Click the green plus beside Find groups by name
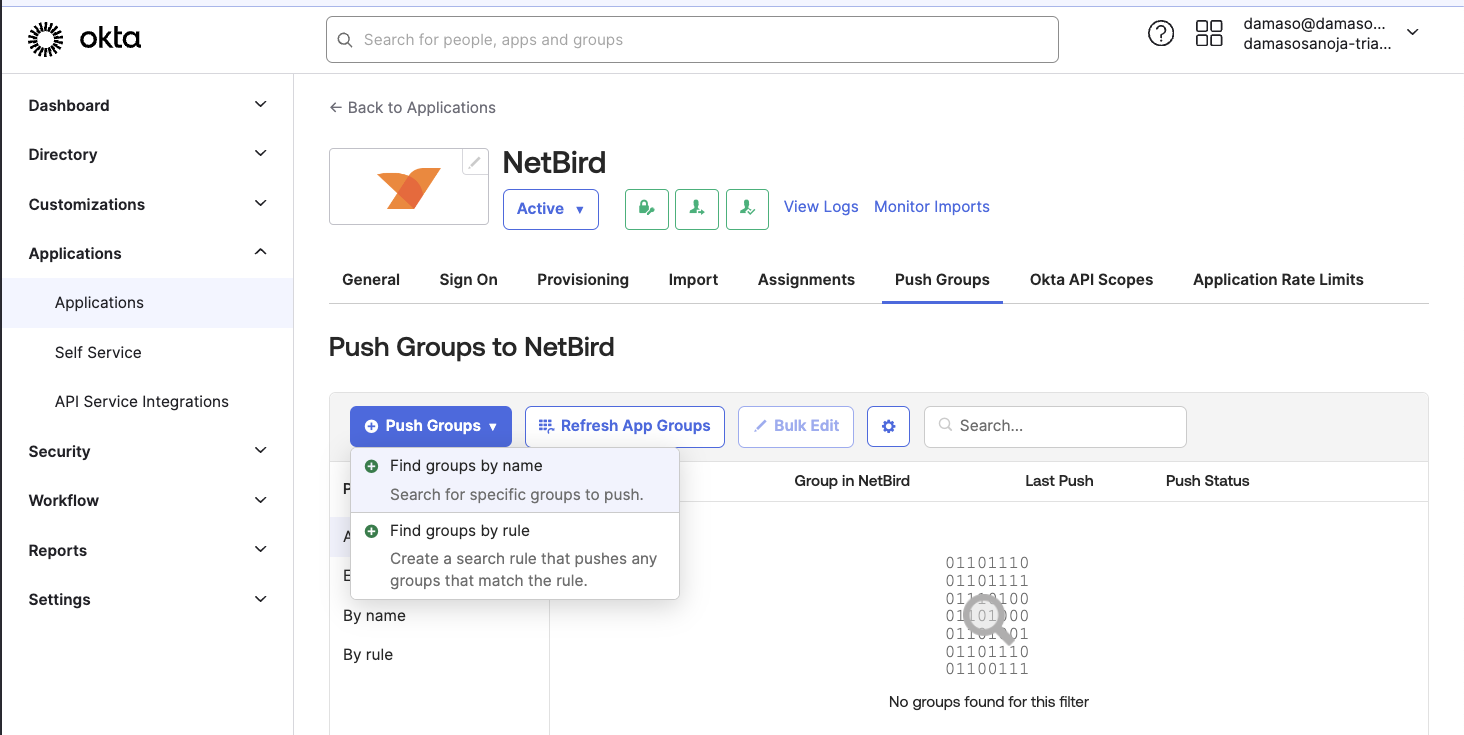1464x735 pixels. click(x=370, y=465)
